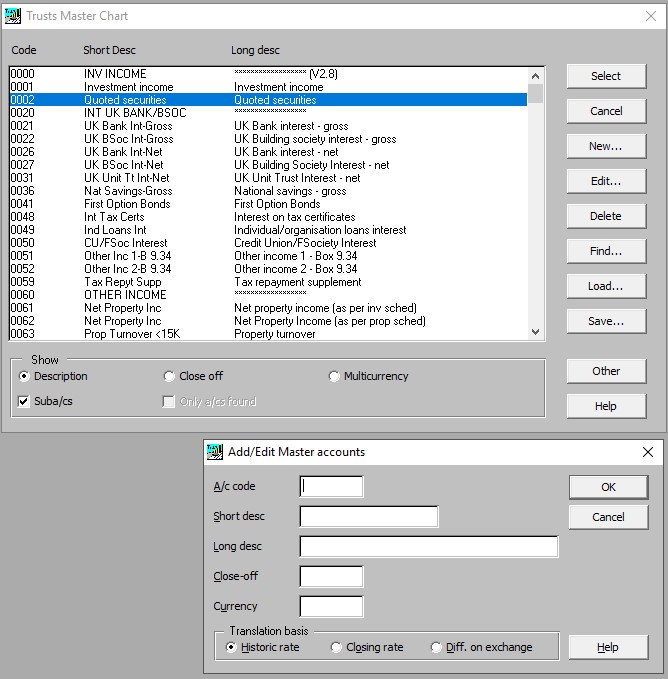This screenshot has width=668, height=679.
Task: Focus the Long desc text field
Action: pos(428,547)
